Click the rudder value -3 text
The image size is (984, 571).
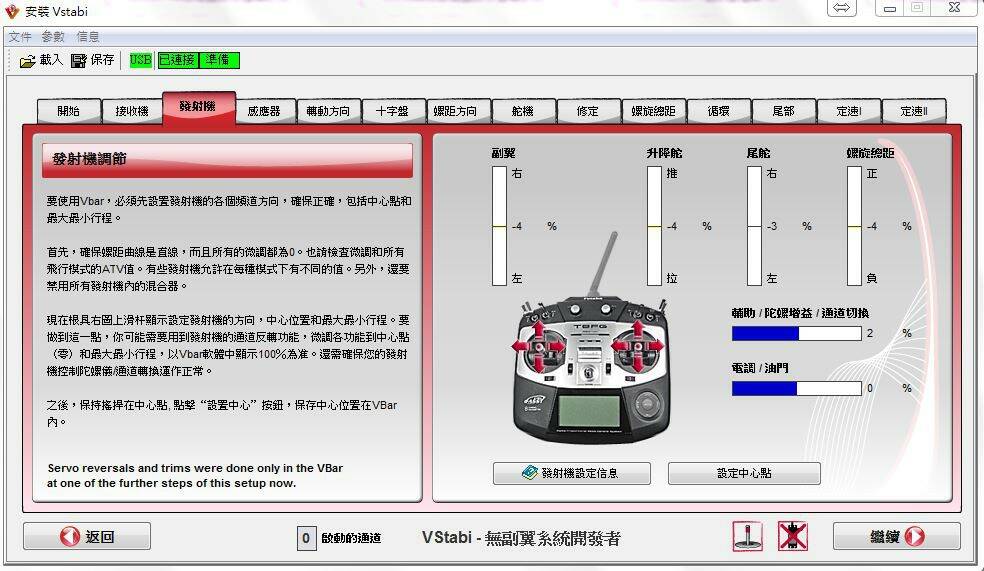[x=772, y=226]
